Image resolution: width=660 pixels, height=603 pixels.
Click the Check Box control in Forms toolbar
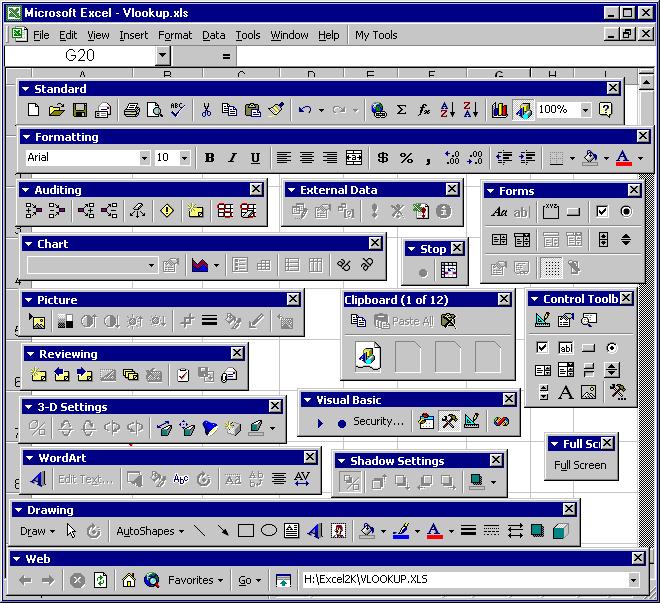tap(602, 211)
